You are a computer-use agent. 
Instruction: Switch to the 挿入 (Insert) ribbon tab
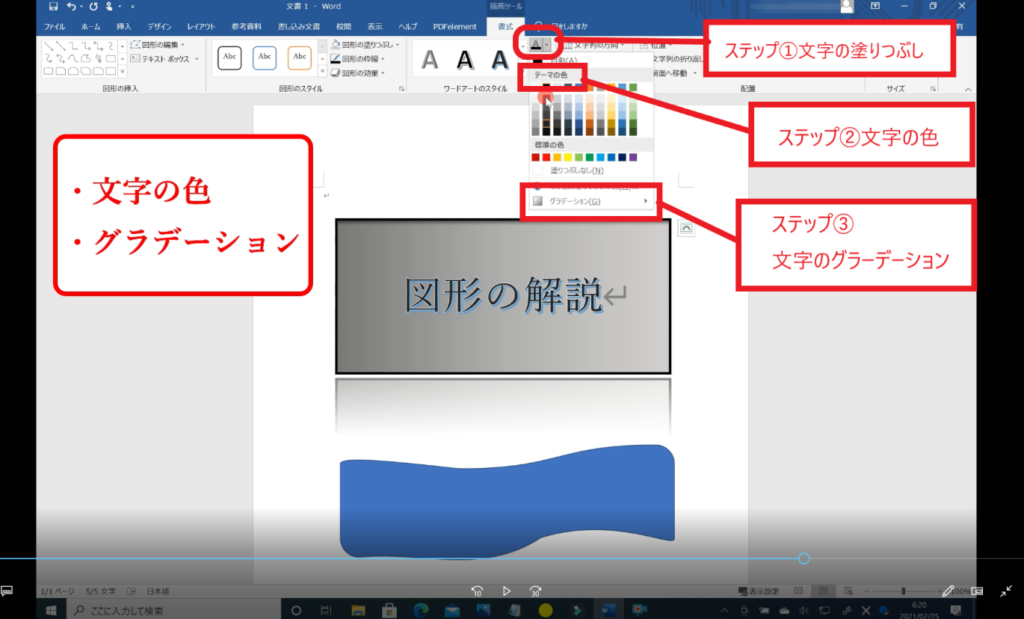[x=123, y=25]
